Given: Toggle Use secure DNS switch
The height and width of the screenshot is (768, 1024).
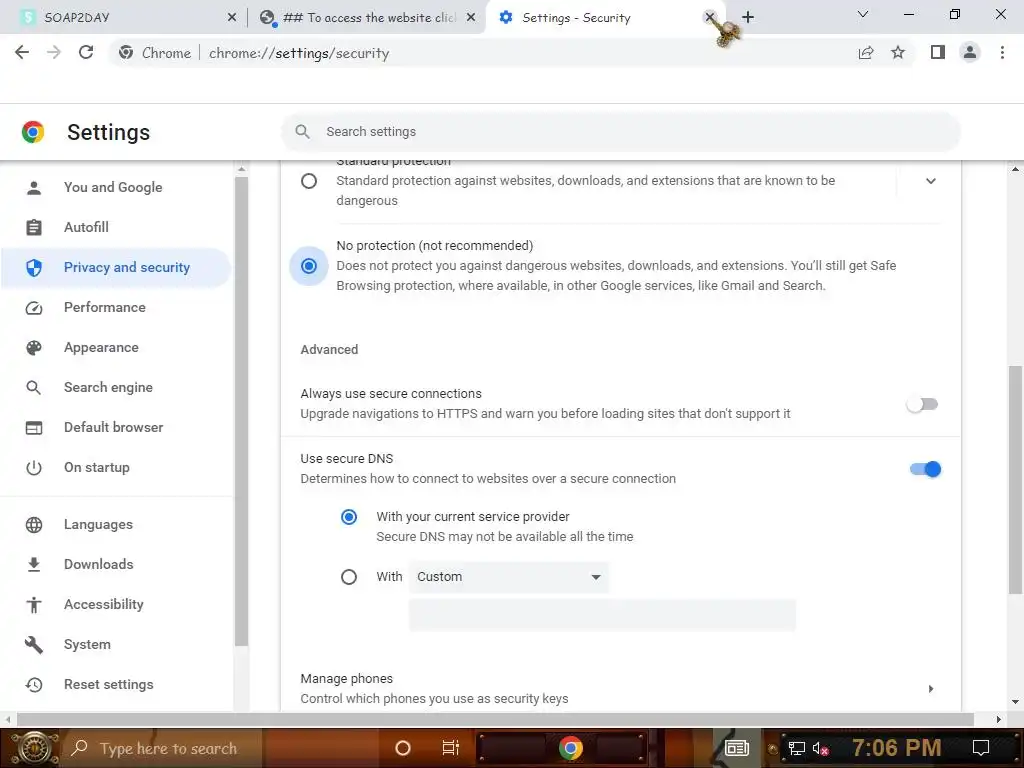Looking at the screenshot, I should click(x=925, y=469).
